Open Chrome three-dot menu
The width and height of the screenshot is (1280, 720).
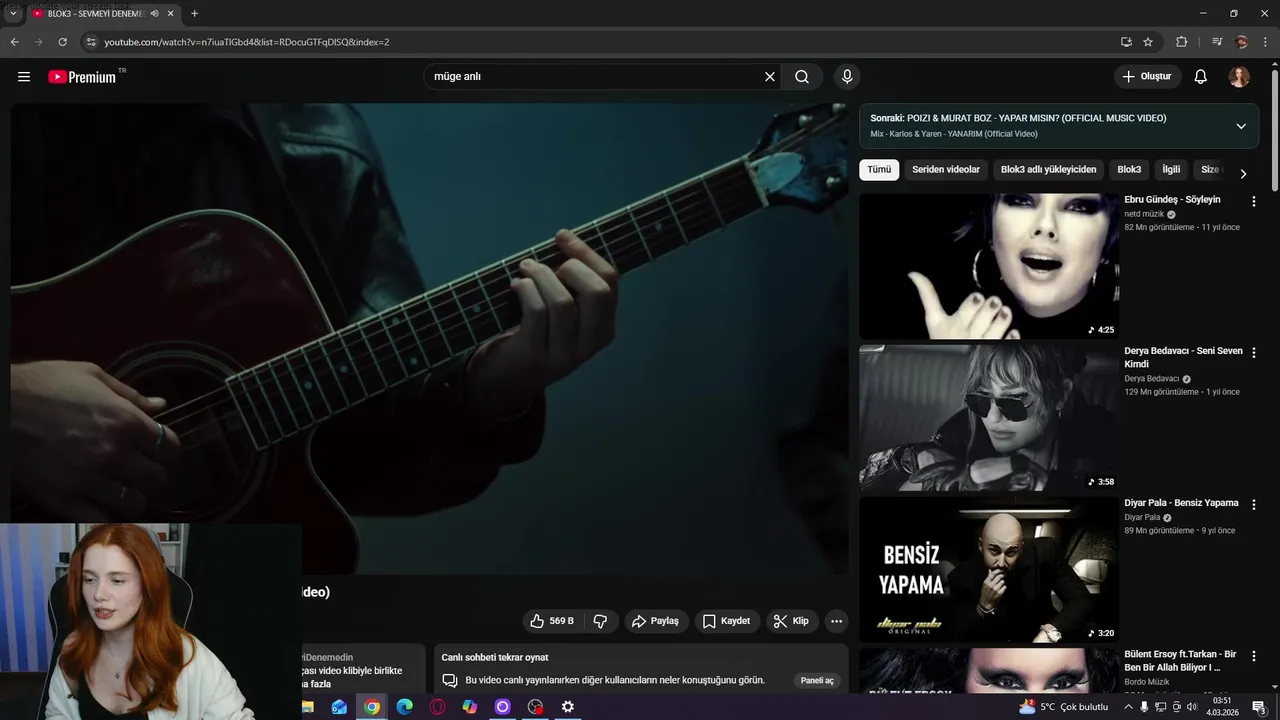(x=1265, y=42)
